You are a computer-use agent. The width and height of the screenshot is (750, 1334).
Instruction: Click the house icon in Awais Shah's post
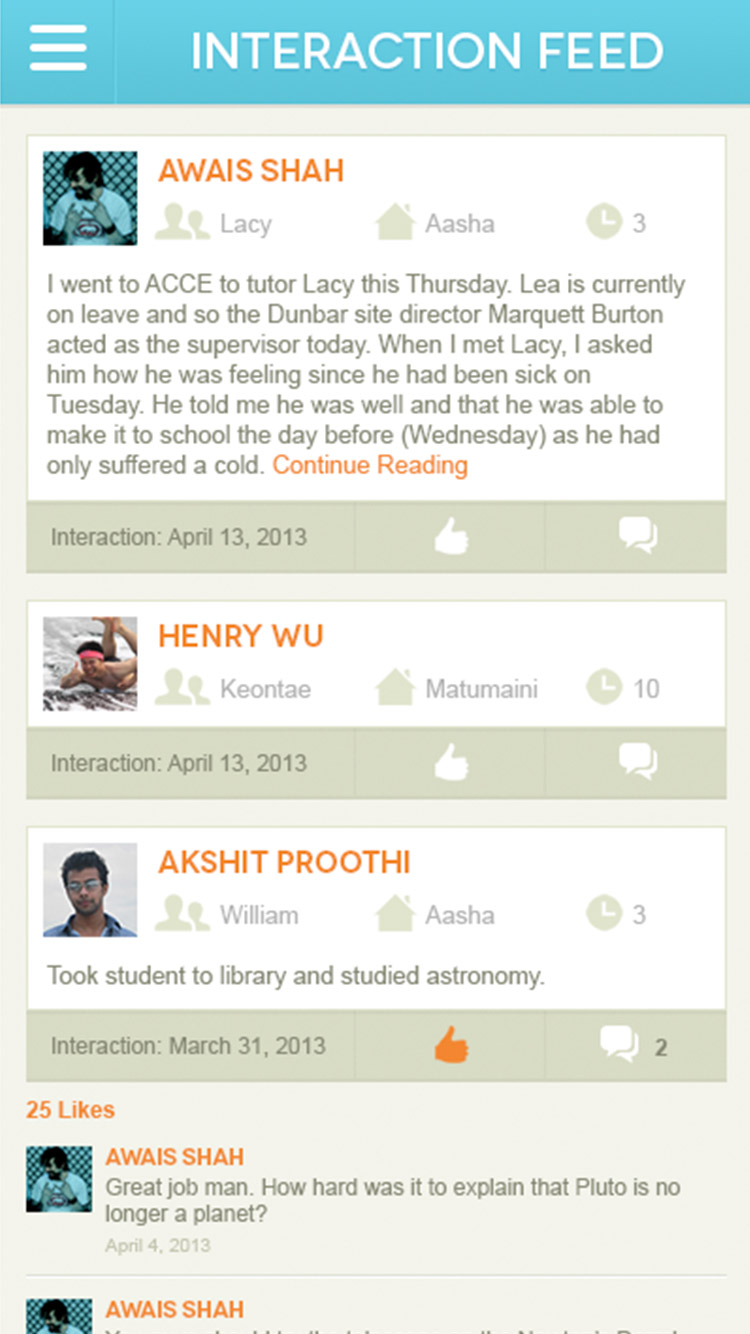click(395, 223)
